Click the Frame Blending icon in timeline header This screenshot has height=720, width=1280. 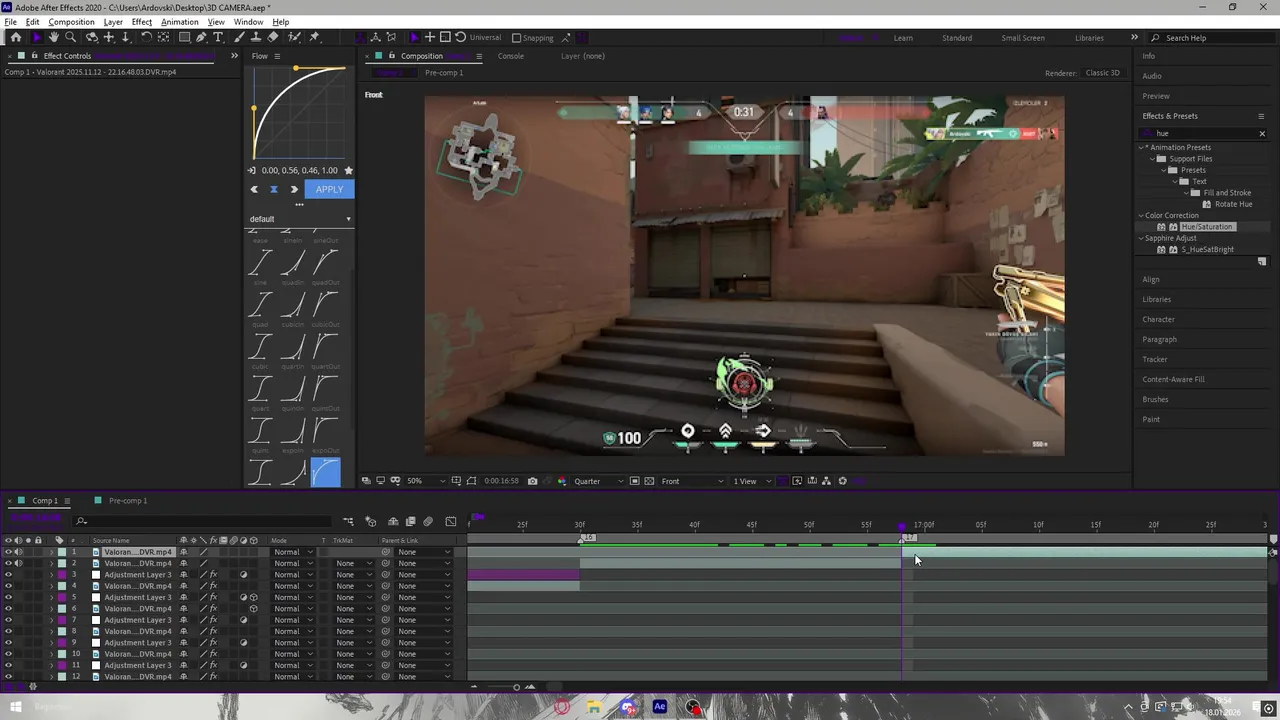point(410,521)
